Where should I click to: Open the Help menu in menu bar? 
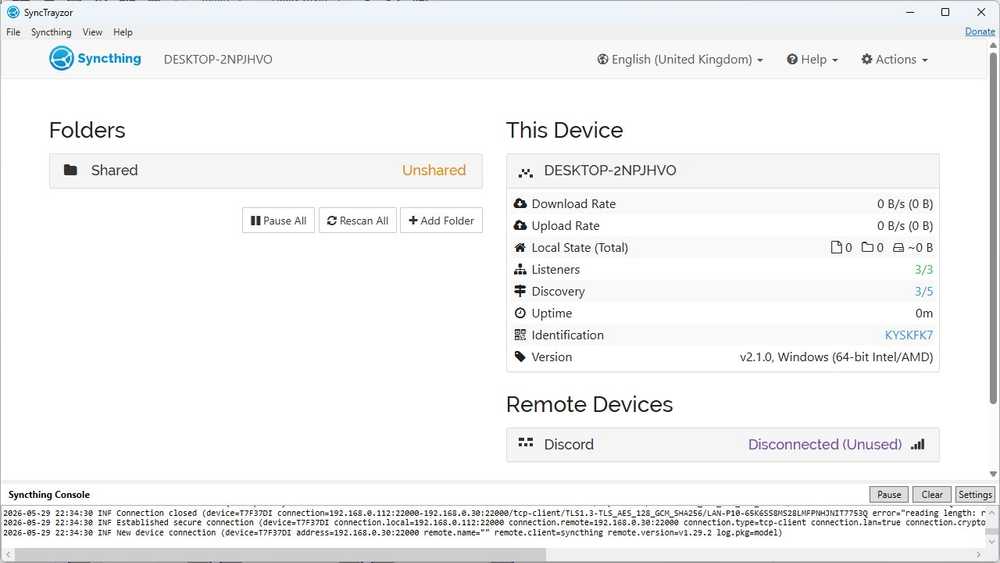point(123,32)
